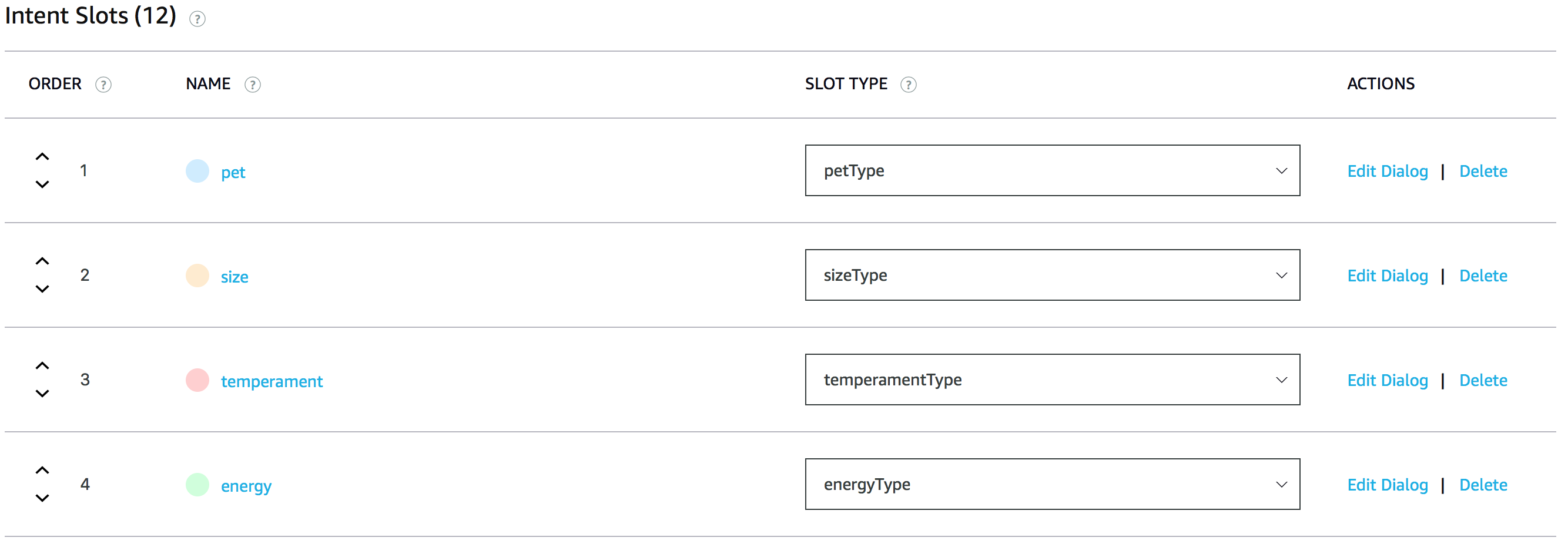This screenshot has width=1568, height=544.
Task: Move the pet slot down
Action: [42, 184]
